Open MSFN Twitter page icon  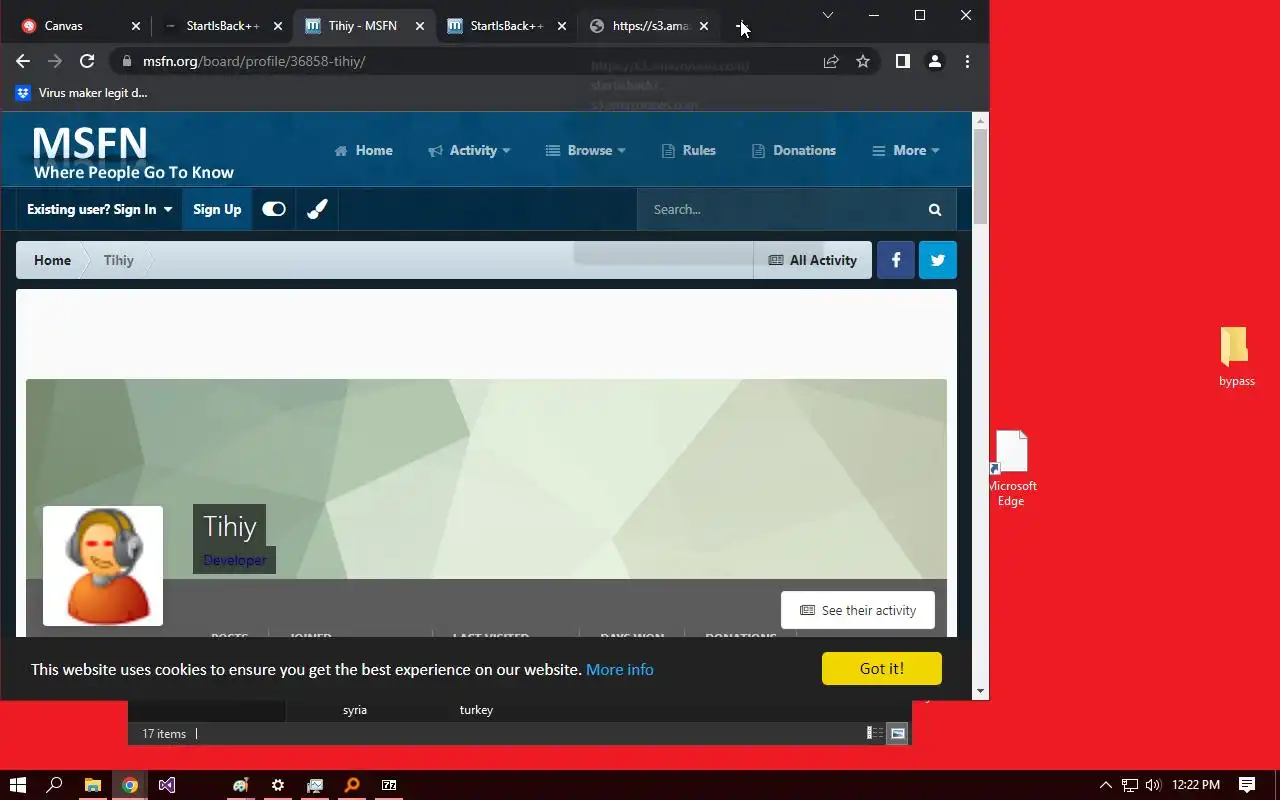(938, 260)
